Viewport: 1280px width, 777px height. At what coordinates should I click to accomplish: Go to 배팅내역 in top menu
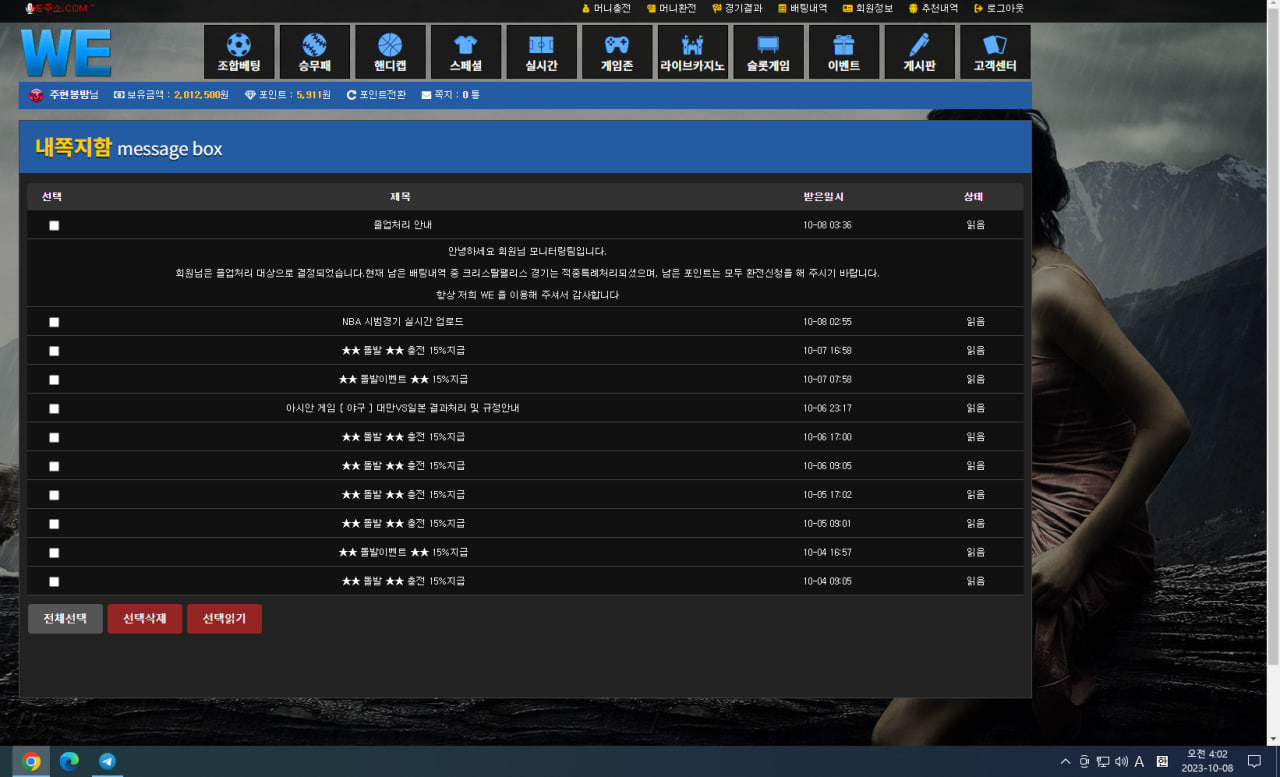802,8
